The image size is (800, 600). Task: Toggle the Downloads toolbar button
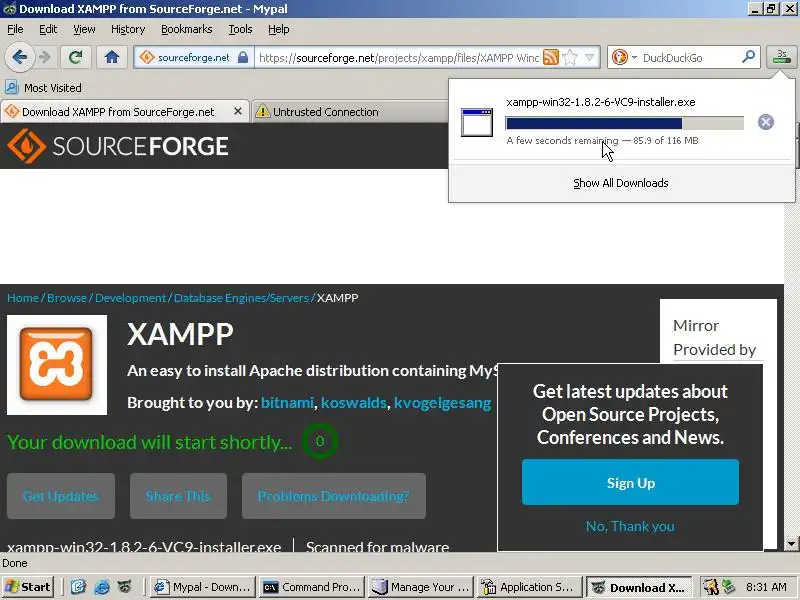(781, 57)
